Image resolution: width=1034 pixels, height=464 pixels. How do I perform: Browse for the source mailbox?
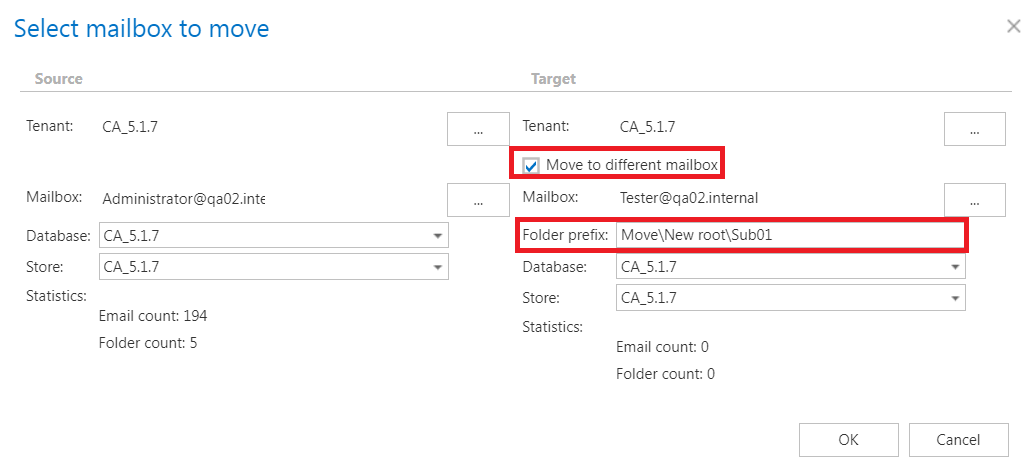point(477,200)
